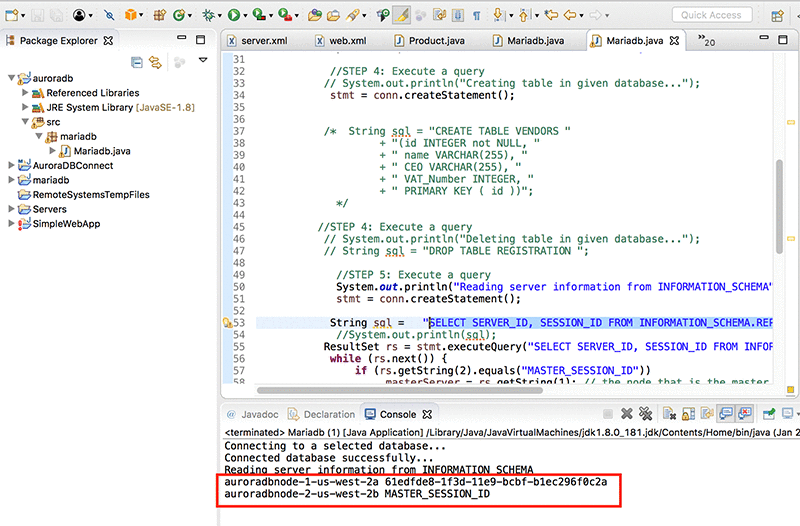This screenshot has height=526, width=800.
Task: Expand the Servers project
Action: click(11, 209)
